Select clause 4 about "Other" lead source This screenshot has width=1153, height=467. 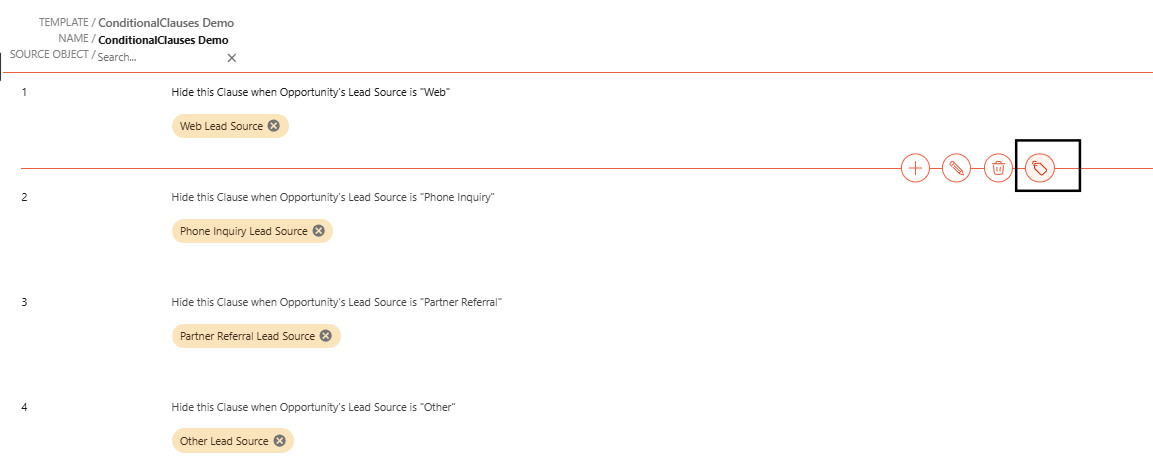pyautogui.click(x=313, y=407)
